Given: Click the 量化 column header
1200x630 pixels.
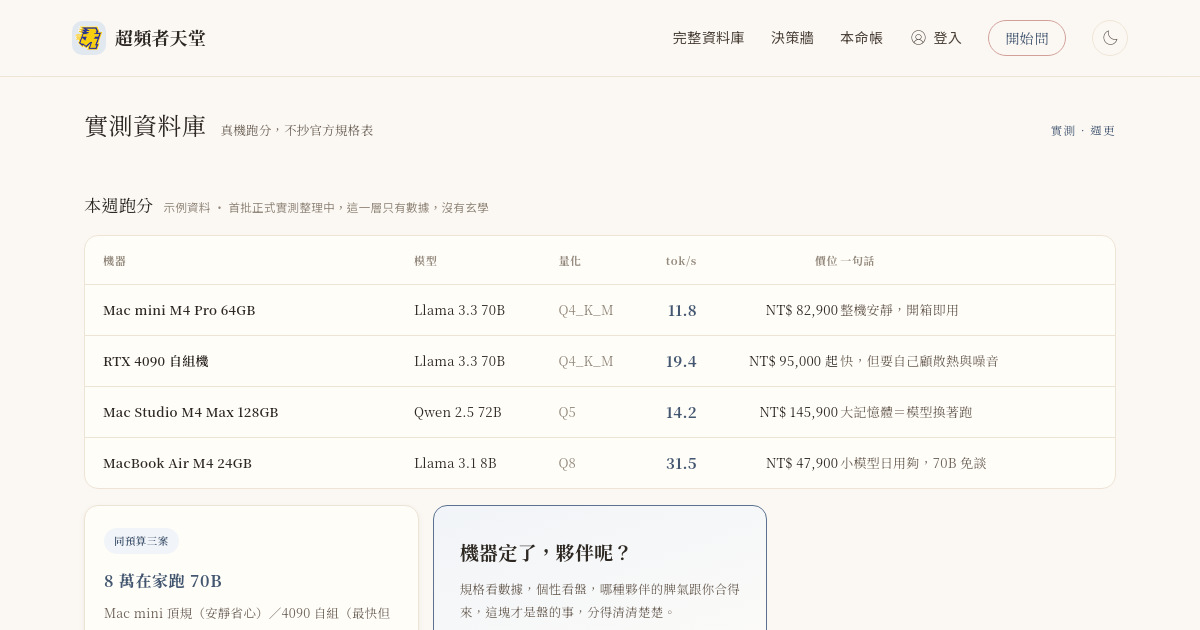Looking at the screenshot, I should [570, 261].
